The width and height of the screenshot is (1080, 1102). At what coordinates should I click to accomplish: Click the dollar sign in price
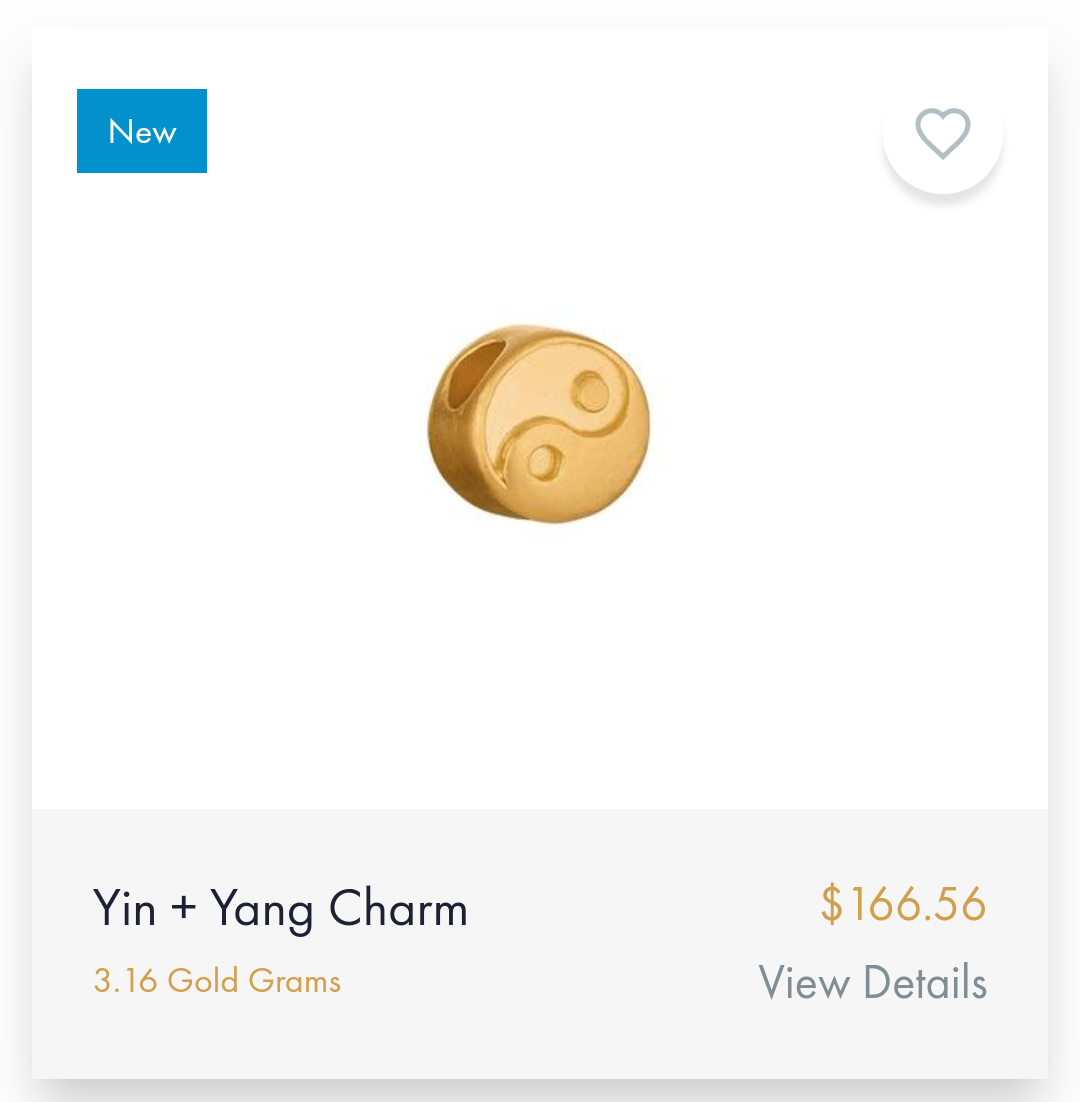pos(831,904)
